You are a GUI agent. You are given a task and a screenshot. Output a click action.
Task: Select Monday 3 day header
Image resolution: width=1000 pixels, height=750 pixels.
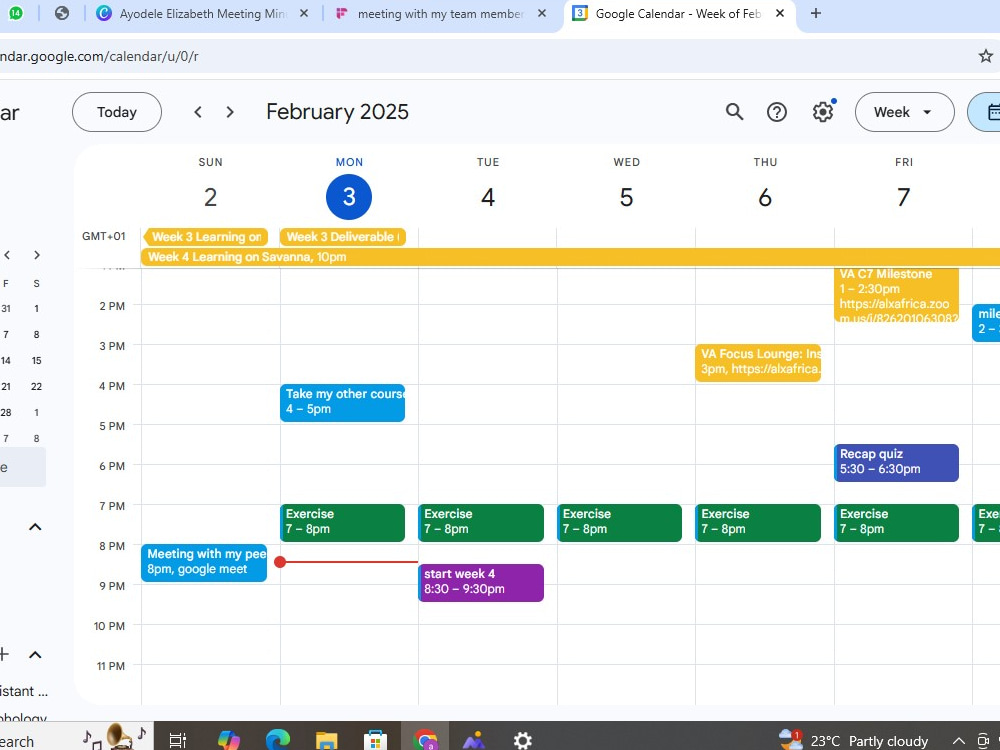[349, 197]
